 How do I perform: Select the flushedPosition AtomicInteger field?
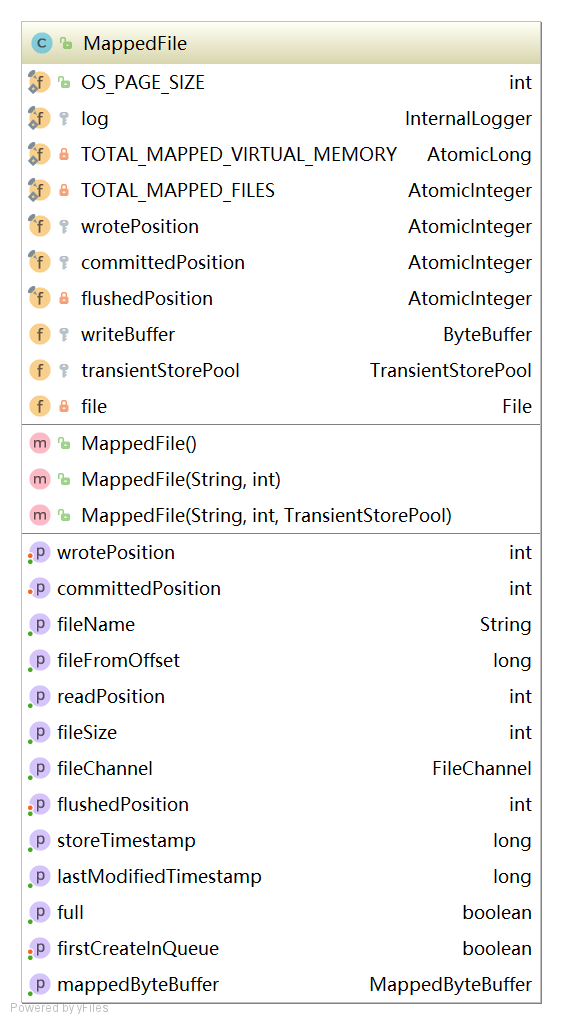coord(281,298)
